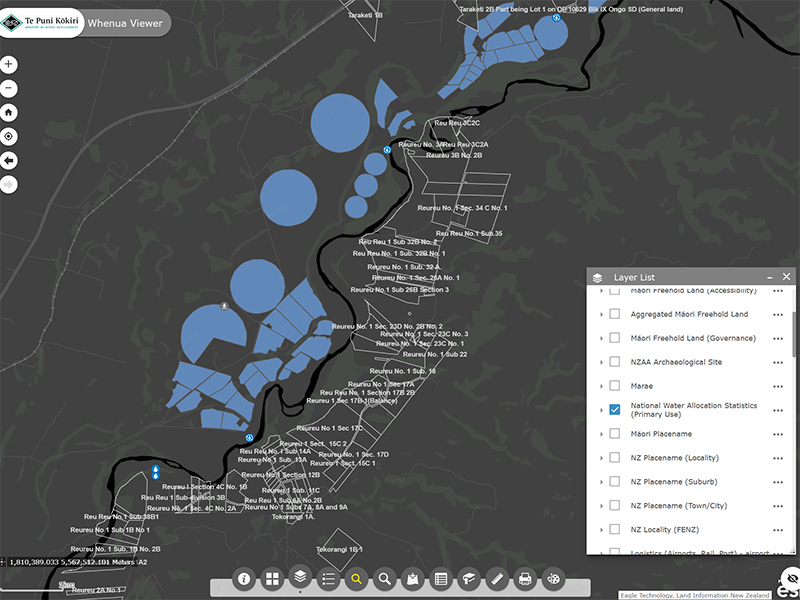Expand the Māori Placename layer
800x600 pixels.
pos(601,434)
